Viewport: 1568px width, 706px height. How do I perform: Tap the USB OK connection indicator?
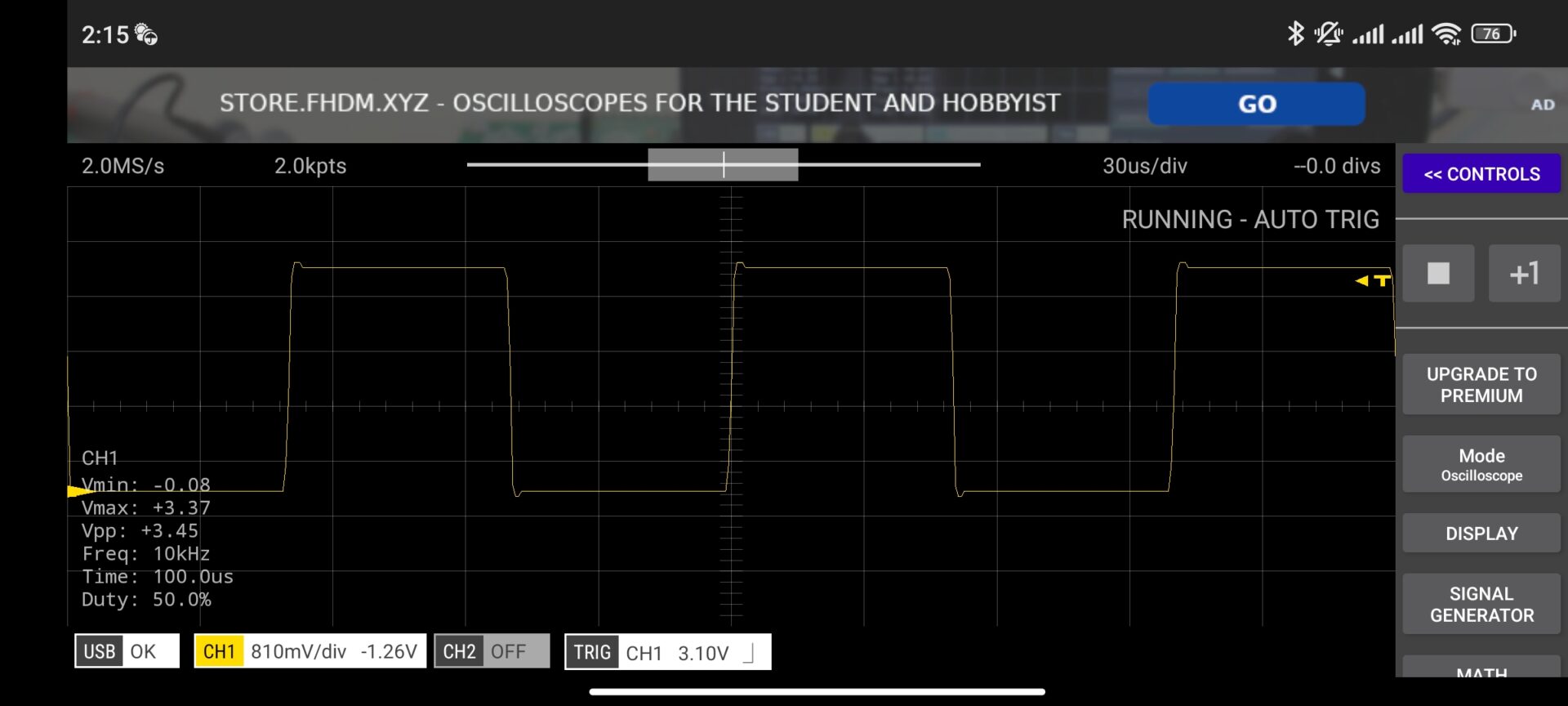[x=127, y=651]
